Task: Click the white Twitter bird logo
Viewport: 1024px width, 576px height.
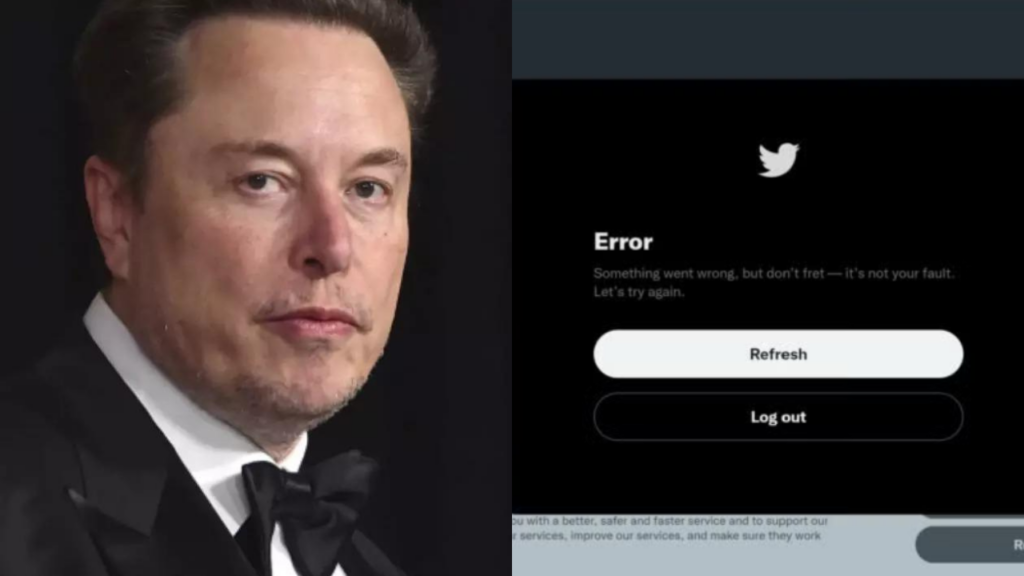Action: click(778, 159)
